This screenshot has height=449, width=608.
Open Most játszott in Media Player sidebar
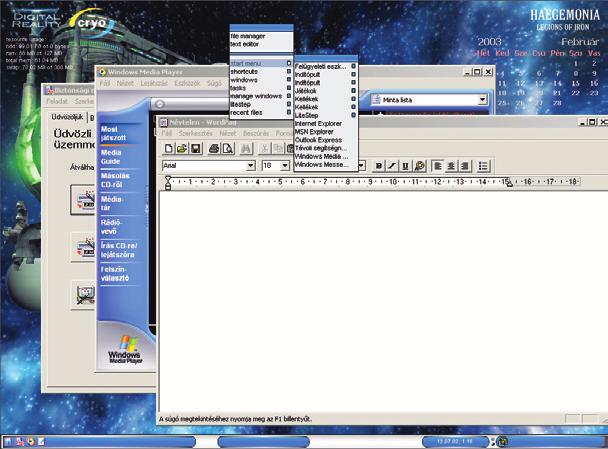click(x=113, y=133)
